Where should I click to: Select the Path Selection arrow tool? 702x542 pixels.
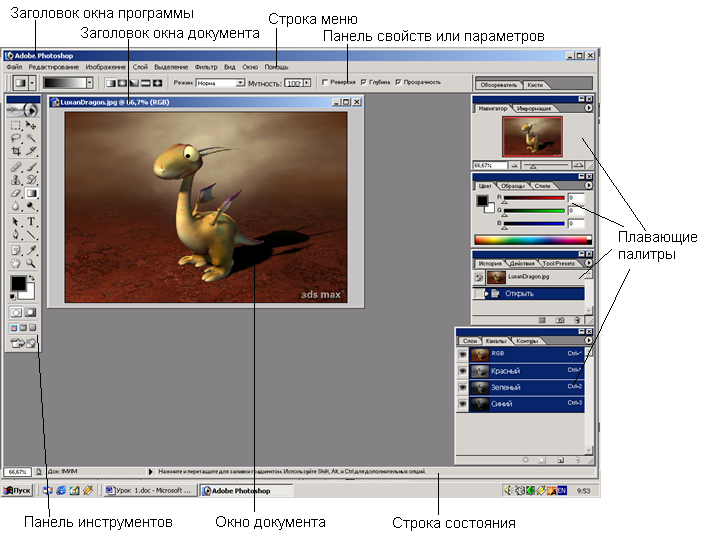coord(16,222)
